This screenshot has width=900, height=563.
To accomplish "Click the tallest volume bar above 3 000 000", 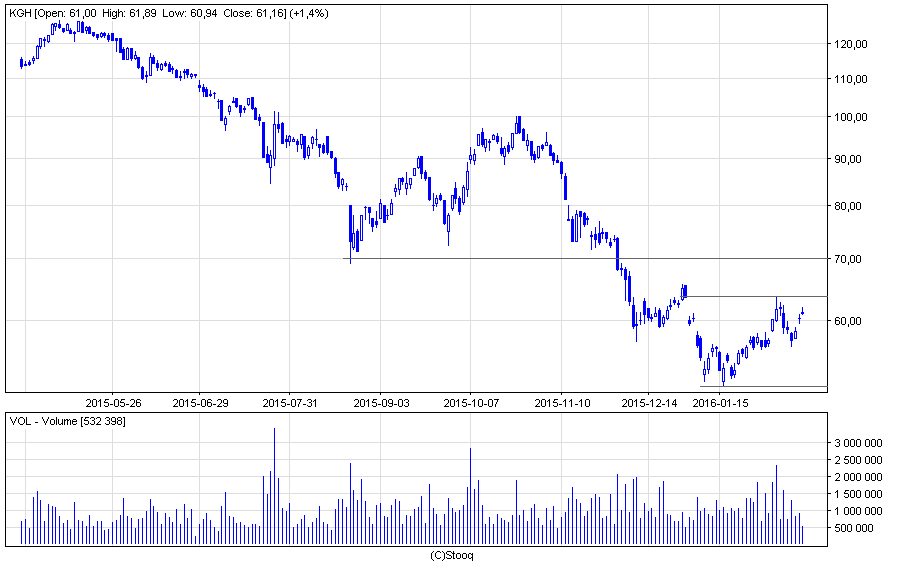I will point(274,486).
